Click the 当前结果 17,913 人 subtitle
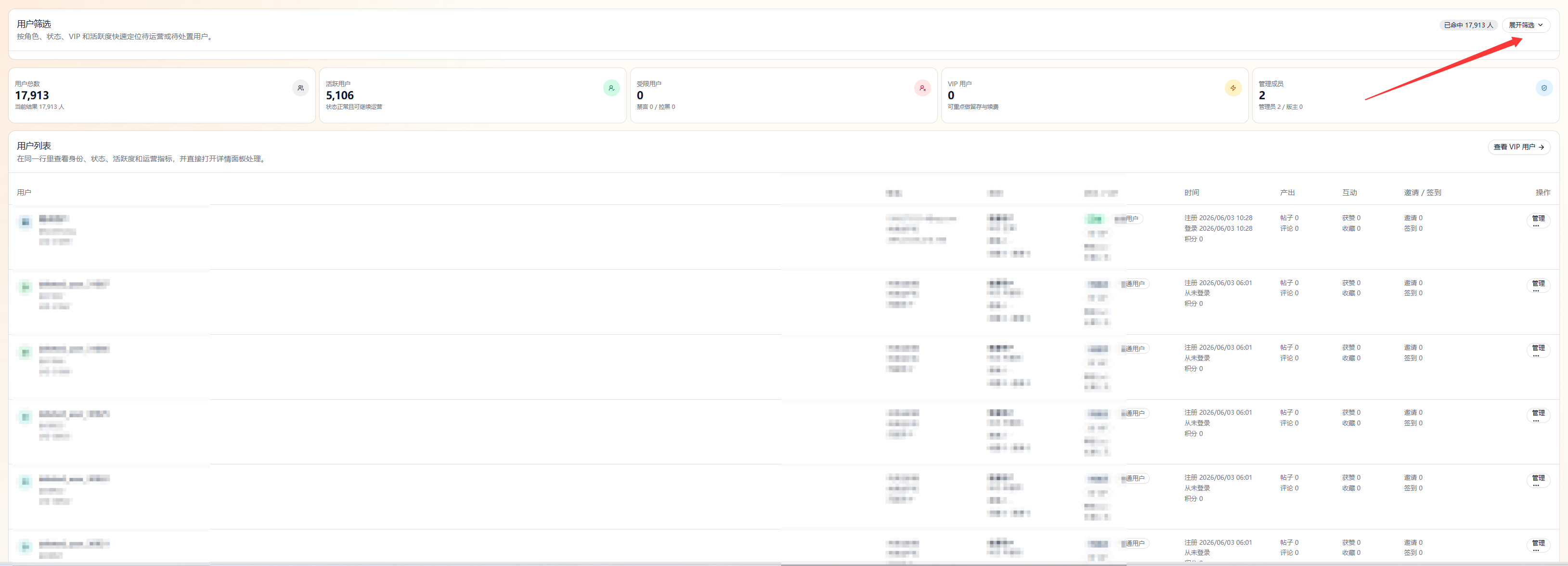Image resolution: width=1568 pixels, height=566 pixels. point(39,106)
